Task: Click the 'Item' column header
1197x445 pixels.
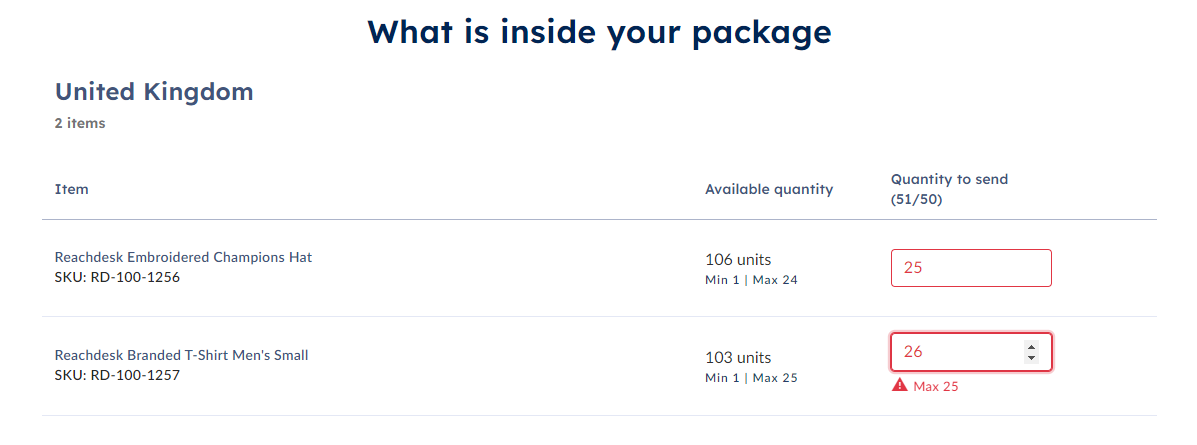Action: [72, 189]
